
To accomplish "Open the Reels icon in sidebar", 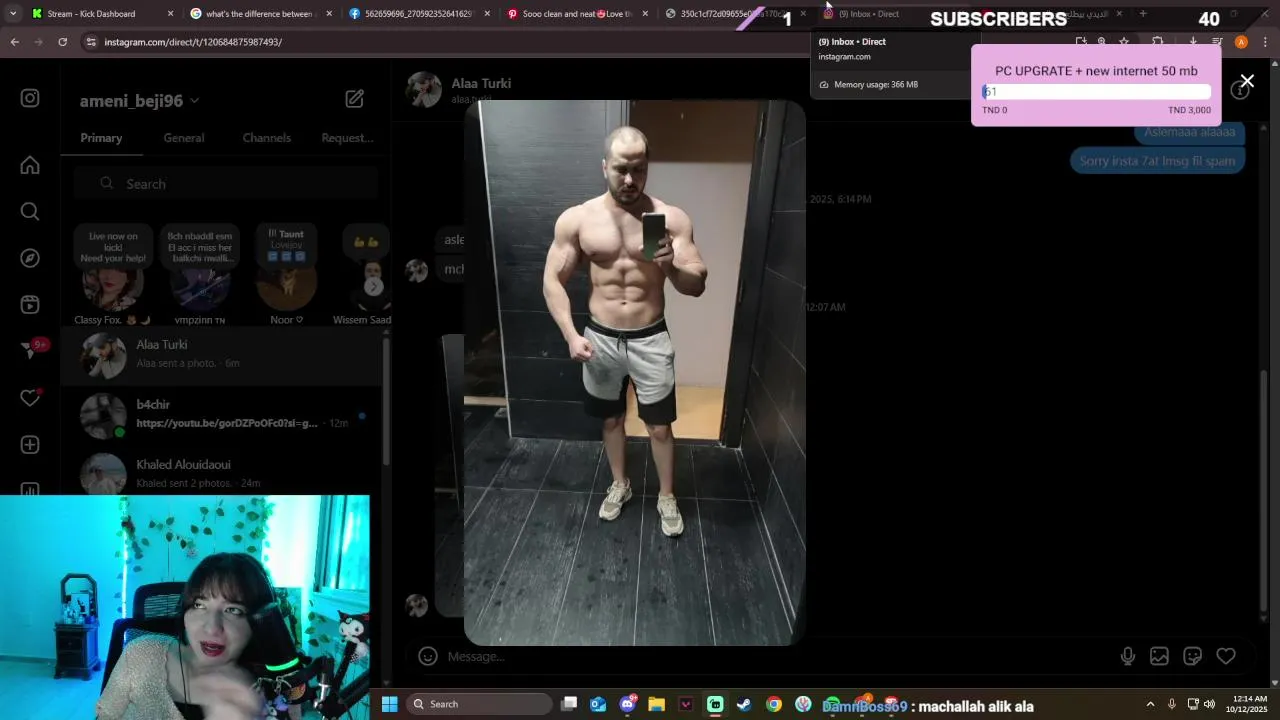I will (30, 305).
